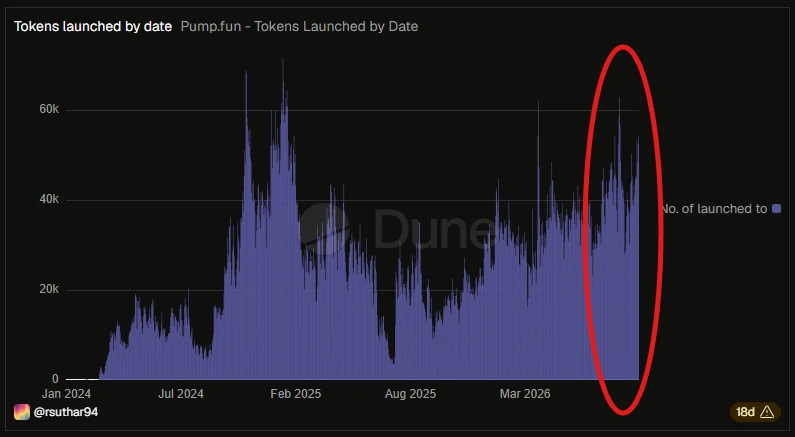This screenshot has width=795, height=437.
Task: Click the 0 y-axis label
Action: pos(55,379)
